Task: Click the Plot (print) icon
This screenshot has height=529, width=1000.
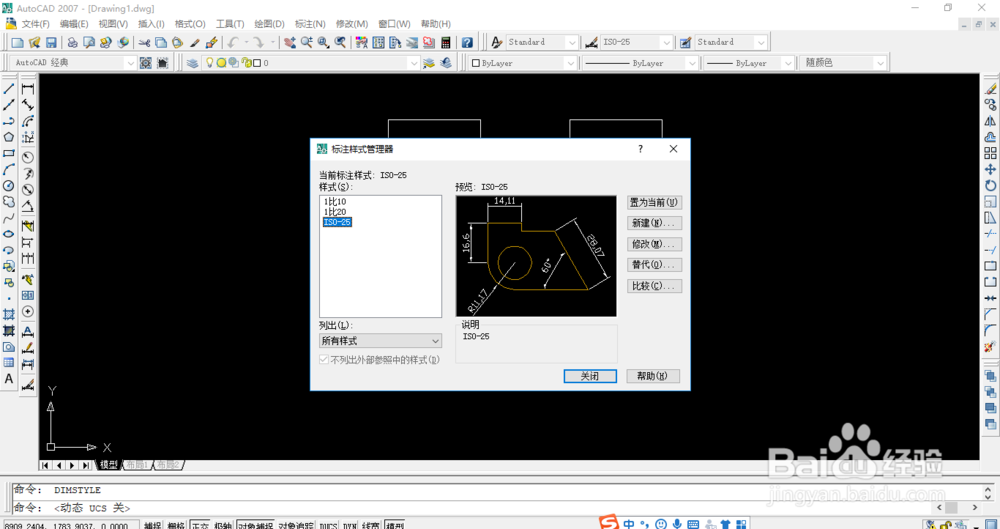Action: [x=73, y=43]
